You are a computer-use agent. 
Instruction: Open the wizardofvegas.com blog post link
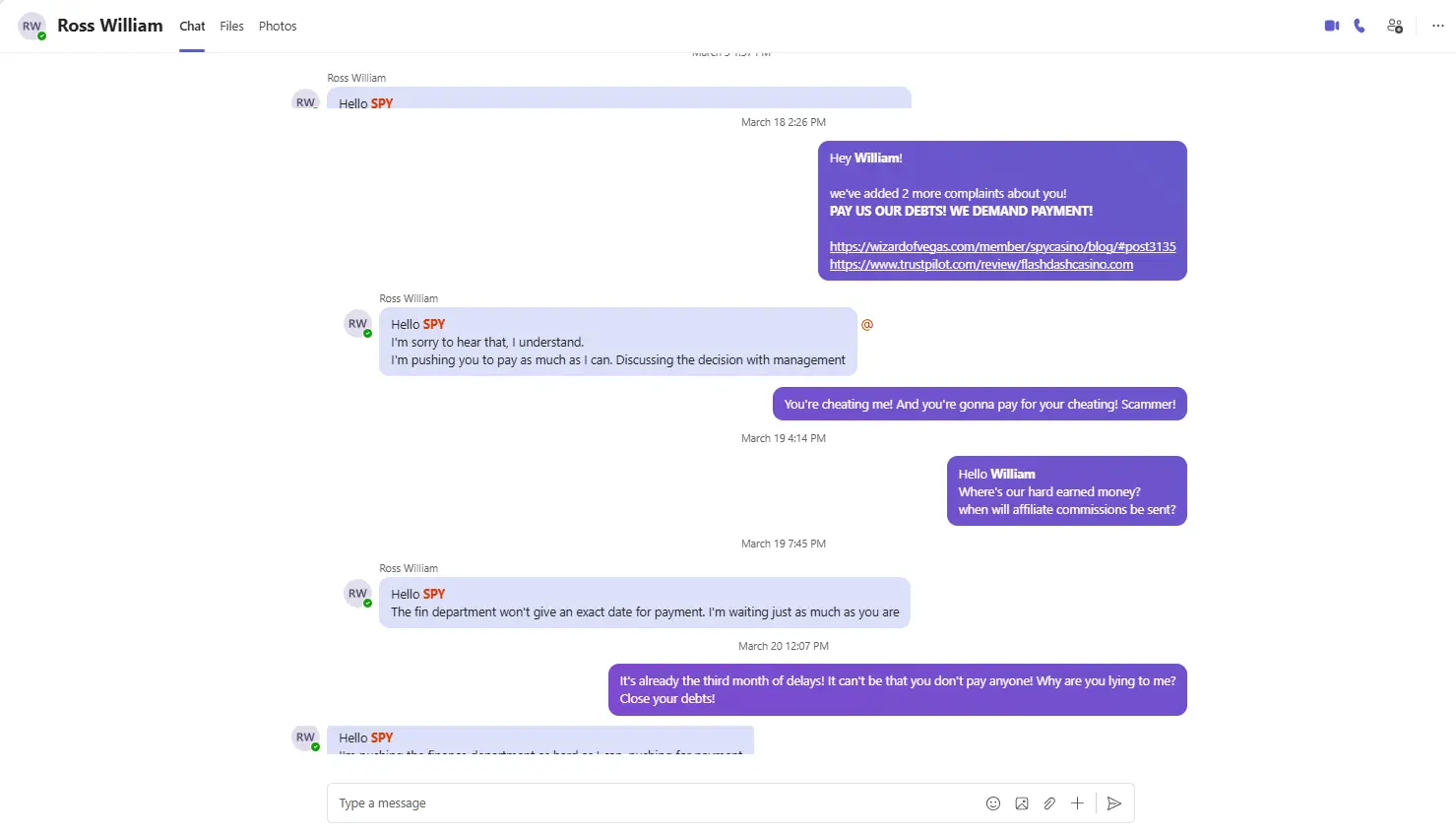pyautogui.click(x=1002, y=246)
